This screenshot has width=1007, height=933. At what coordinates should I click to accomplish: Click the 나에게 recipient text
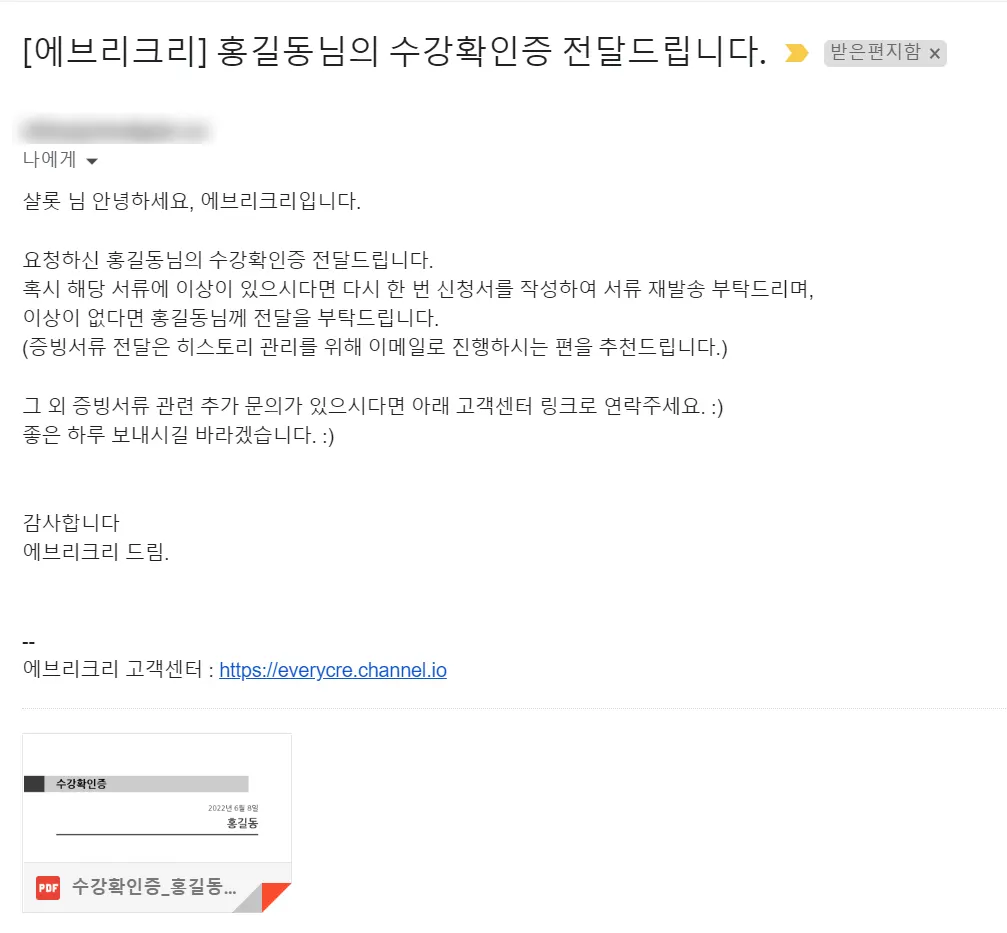point(49,160)
